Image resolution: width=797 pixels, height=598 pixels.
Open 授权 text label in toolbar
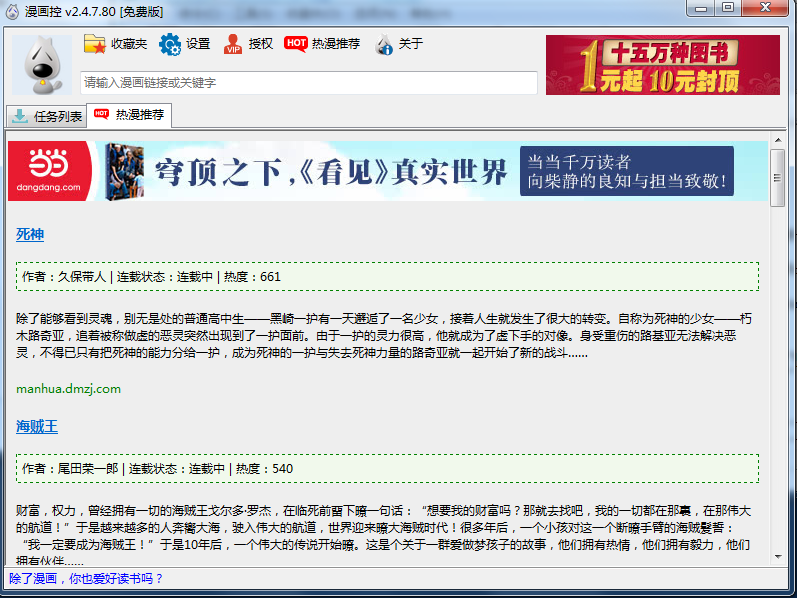[x=261, y=44]
